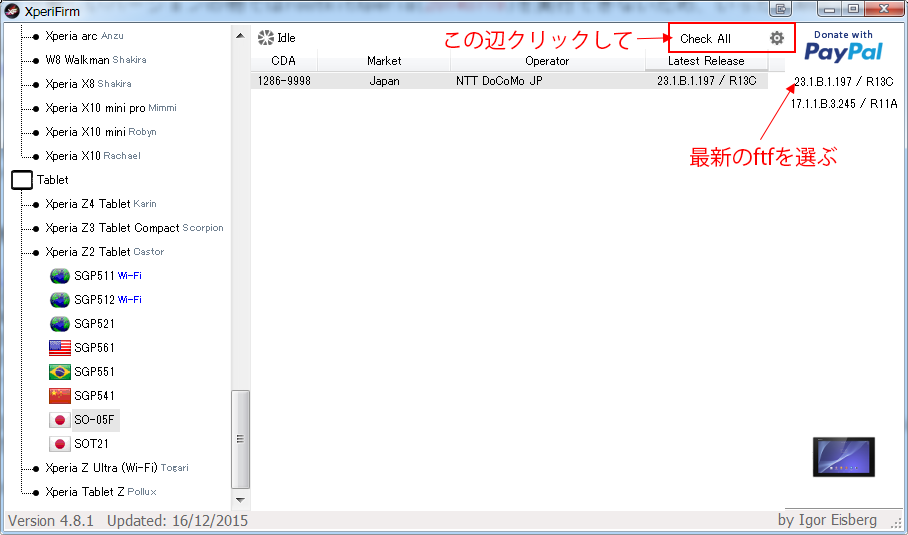The image size is (908, 535).
Task: Click the China flag next to SGP541
Action: tap(60, 395)
